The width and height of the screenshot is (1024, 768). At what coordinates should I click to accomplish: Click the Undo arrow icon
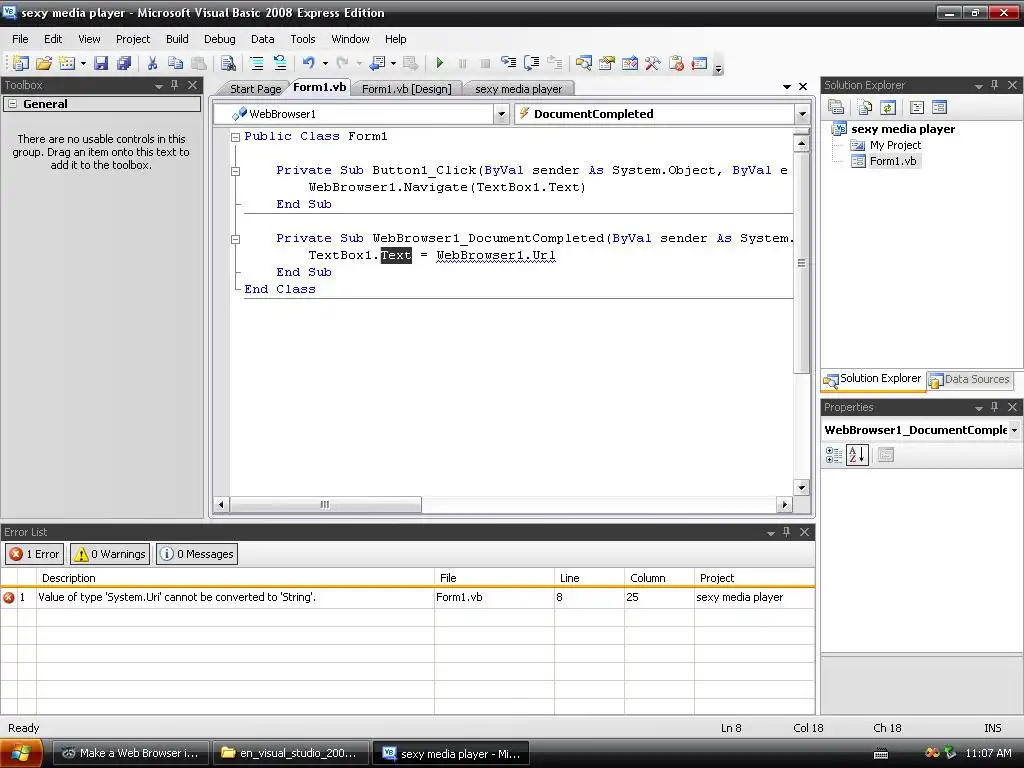pos(308,63)
